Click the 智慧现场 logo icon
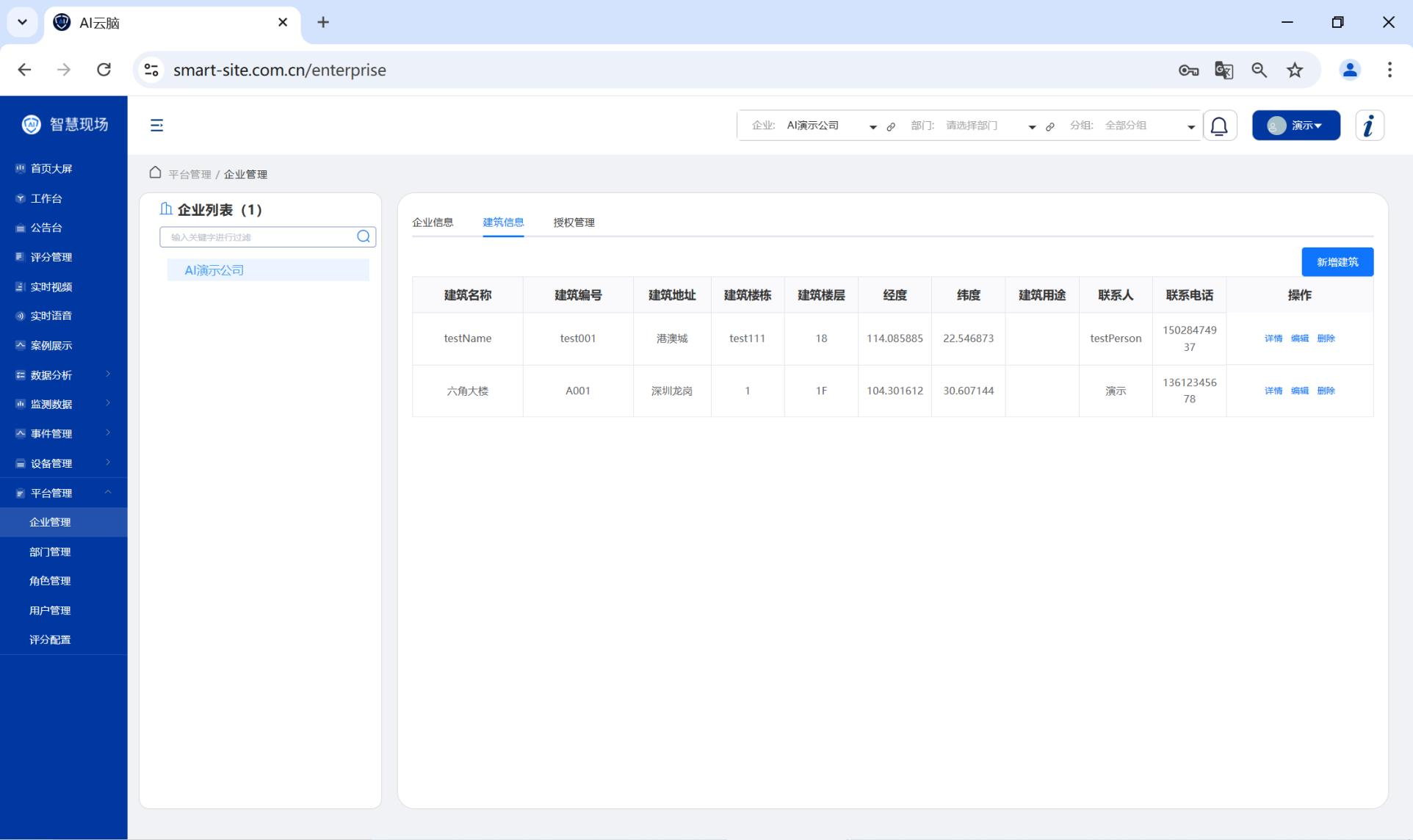The height and width of the screenshot is (840, 1413). (x=31, y=124)
